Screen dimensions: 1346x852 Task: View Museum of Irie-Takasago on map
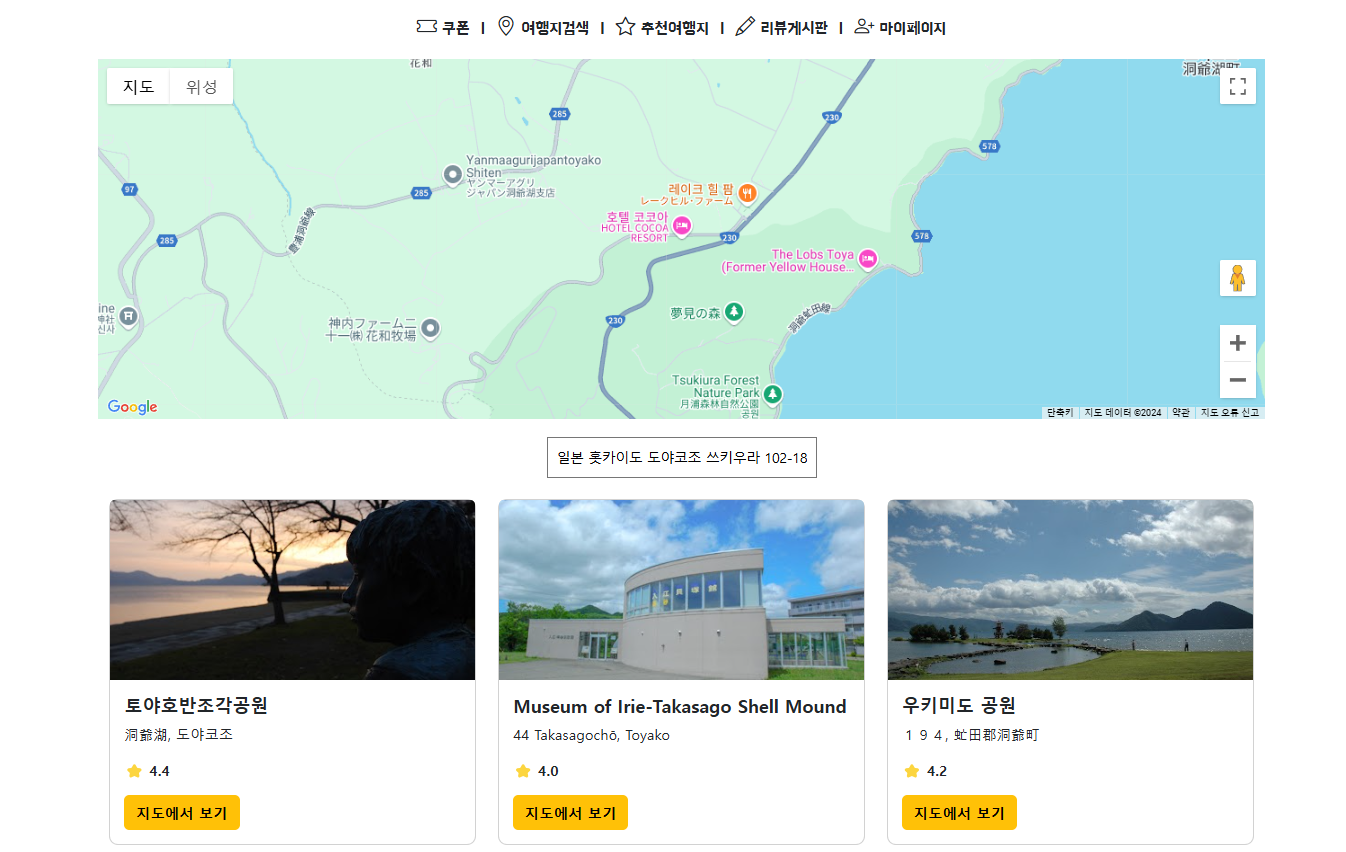pos(570,813)
